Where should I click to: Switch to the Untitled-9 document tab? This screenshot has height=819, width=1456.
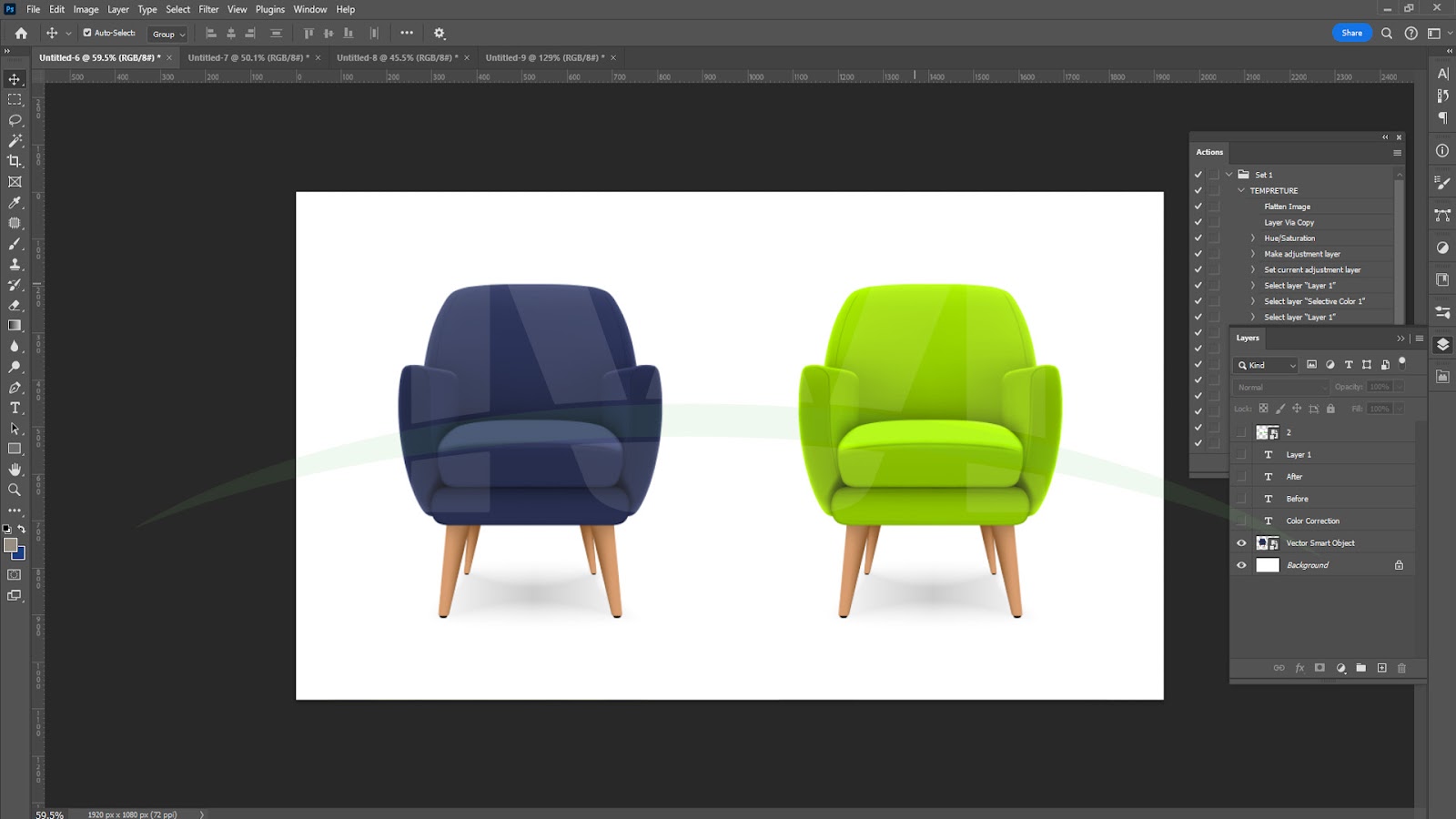(544, 57)
